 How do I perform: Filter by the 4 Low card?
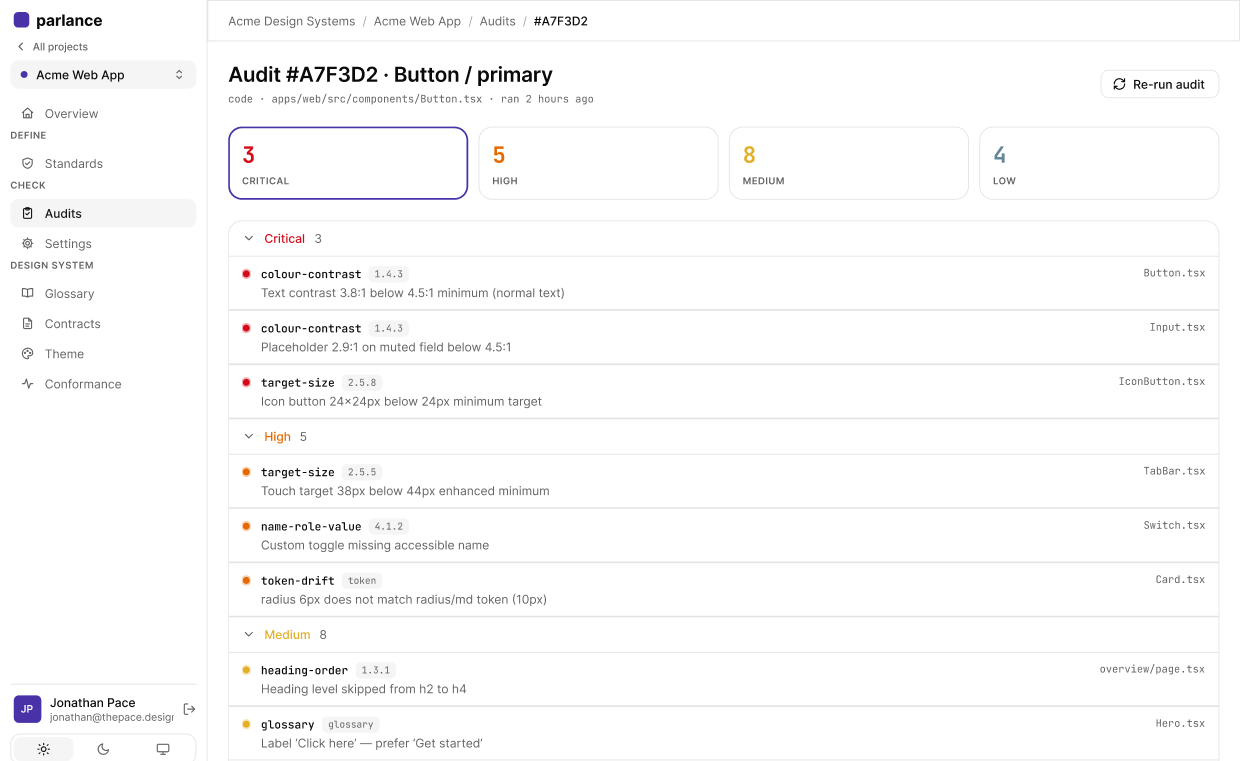(x=1098, y=163)
